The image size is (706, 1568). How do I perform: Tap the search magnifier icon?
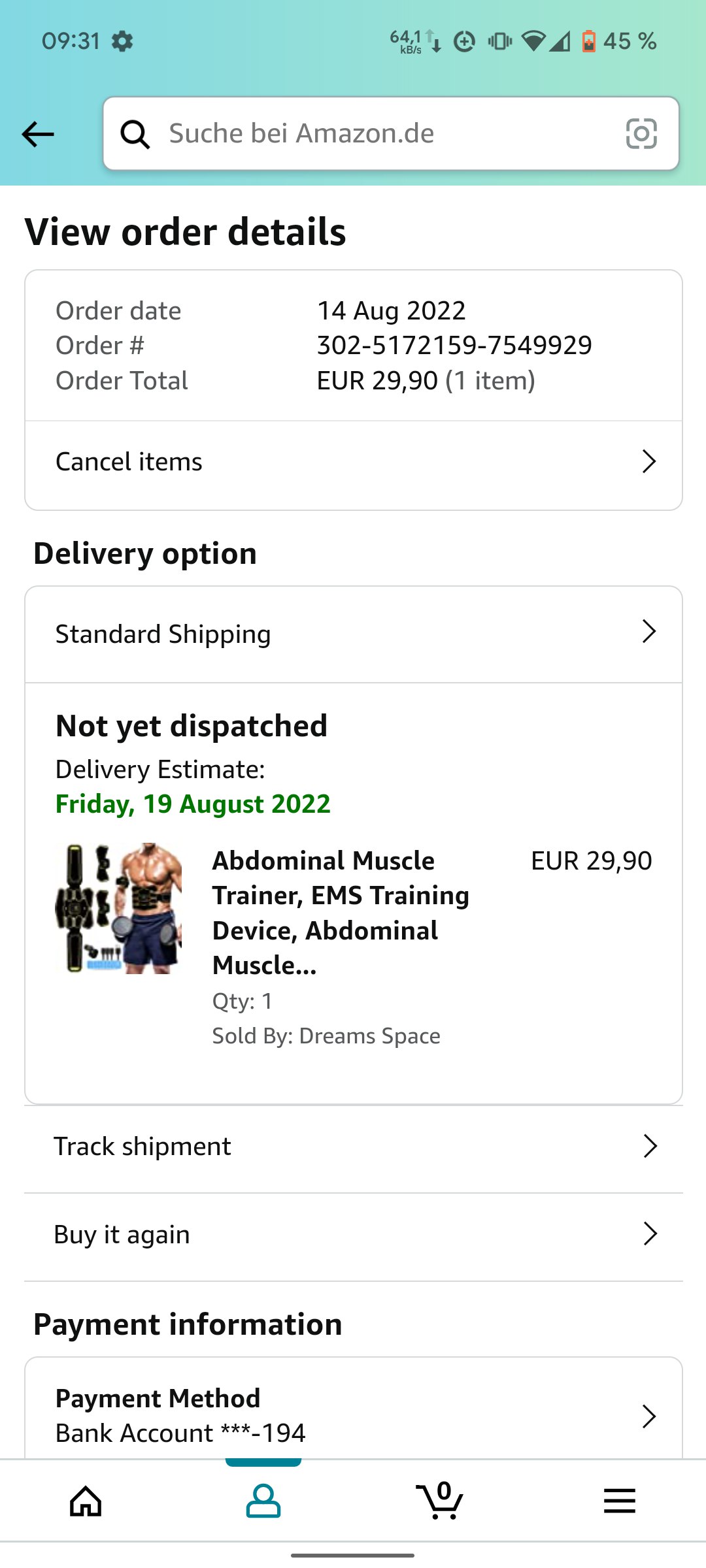click(135, 135)
